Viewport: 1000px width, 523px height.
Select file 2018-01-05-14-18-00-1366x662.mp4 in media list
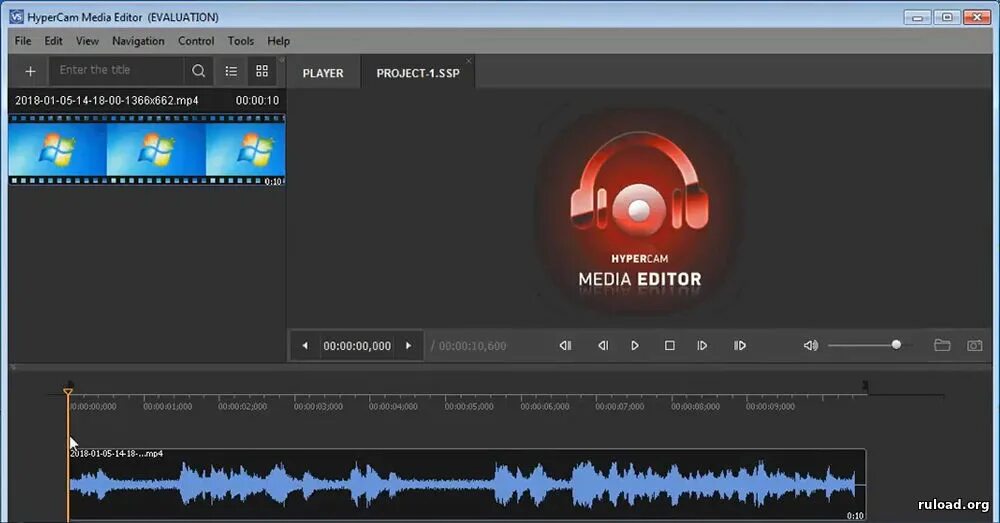point(107,101)
